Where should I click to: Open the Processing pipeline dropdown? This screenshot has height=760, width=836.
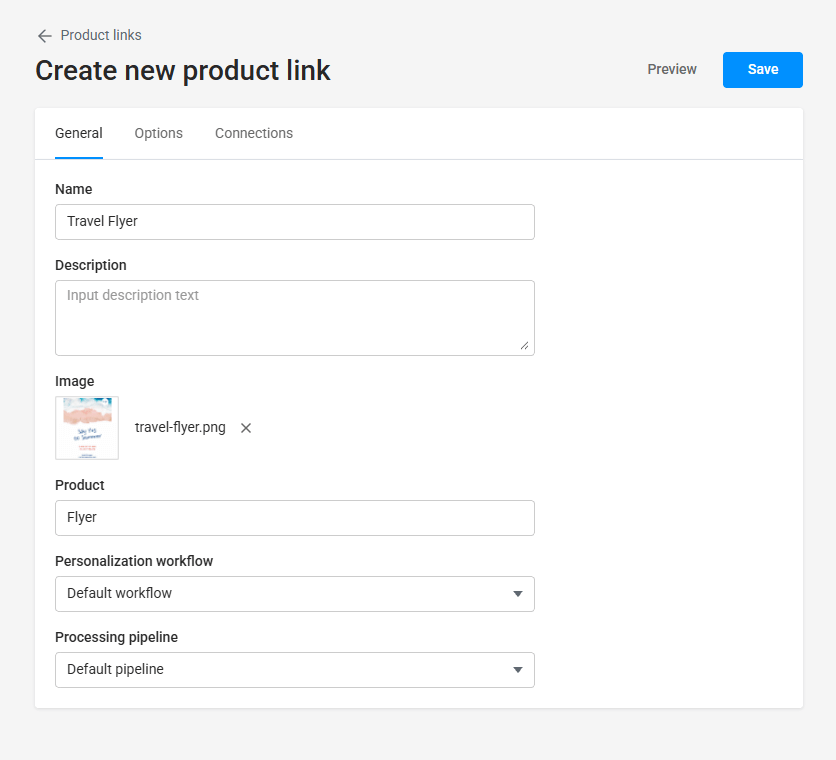click(x=295, y=670)
